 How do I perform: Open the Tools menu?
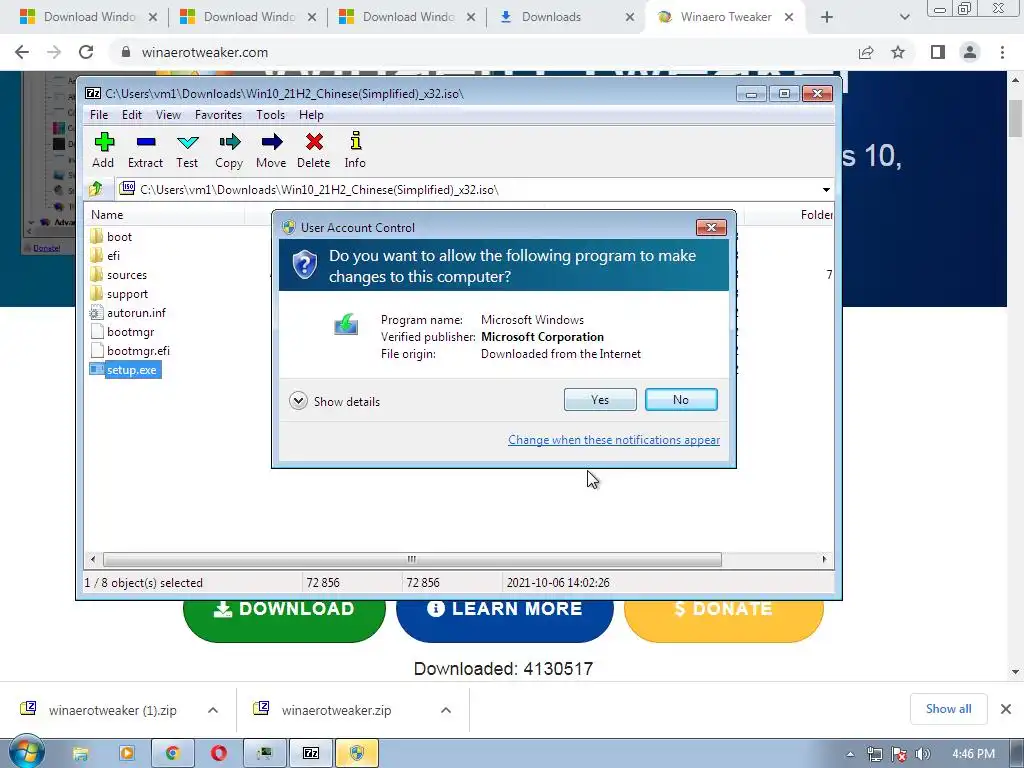pyautogui.click(x=270, y=115)
